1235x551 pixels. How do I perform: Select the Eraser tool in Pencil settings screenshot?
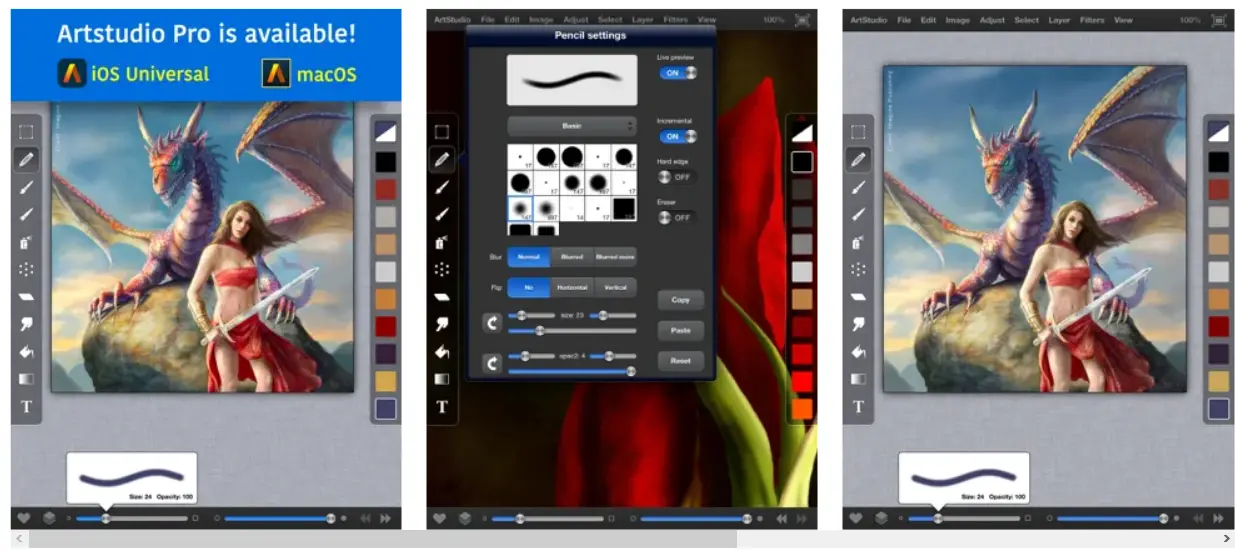click(x=442, y=296)
